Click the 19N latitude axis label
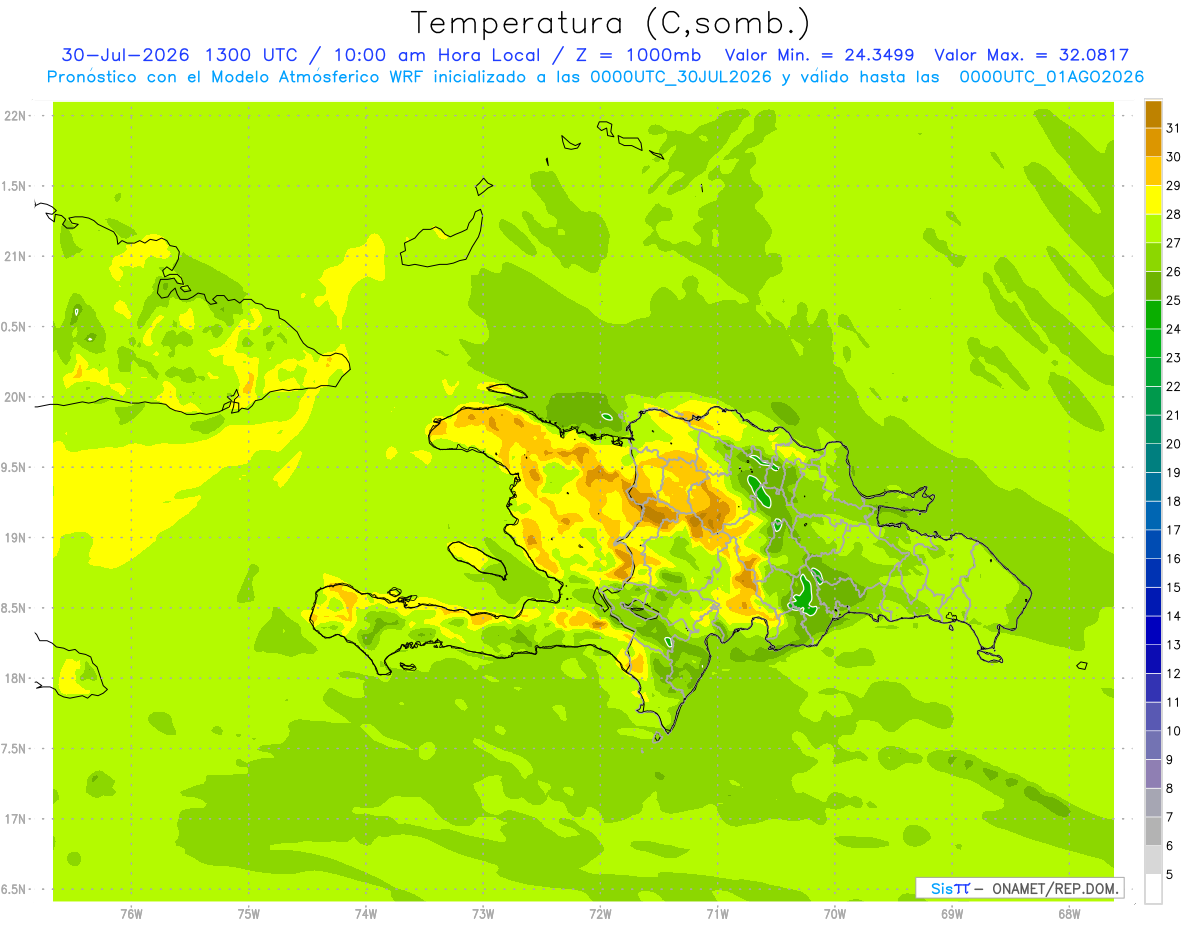 coord(16,538)
